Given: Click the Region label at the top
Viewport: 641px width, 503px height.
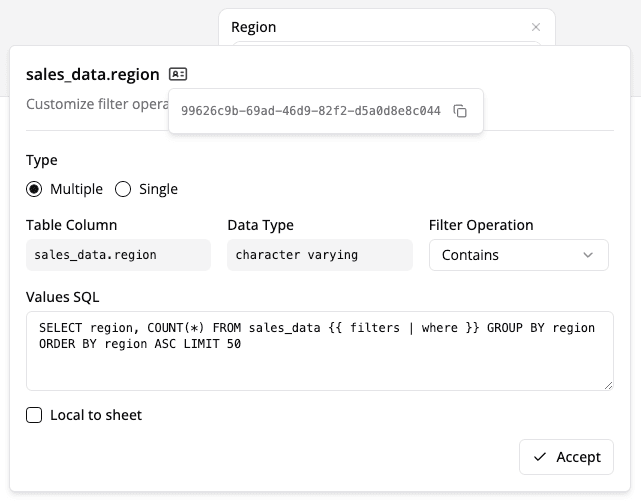Looking at the screenshot, I should 254,27.
